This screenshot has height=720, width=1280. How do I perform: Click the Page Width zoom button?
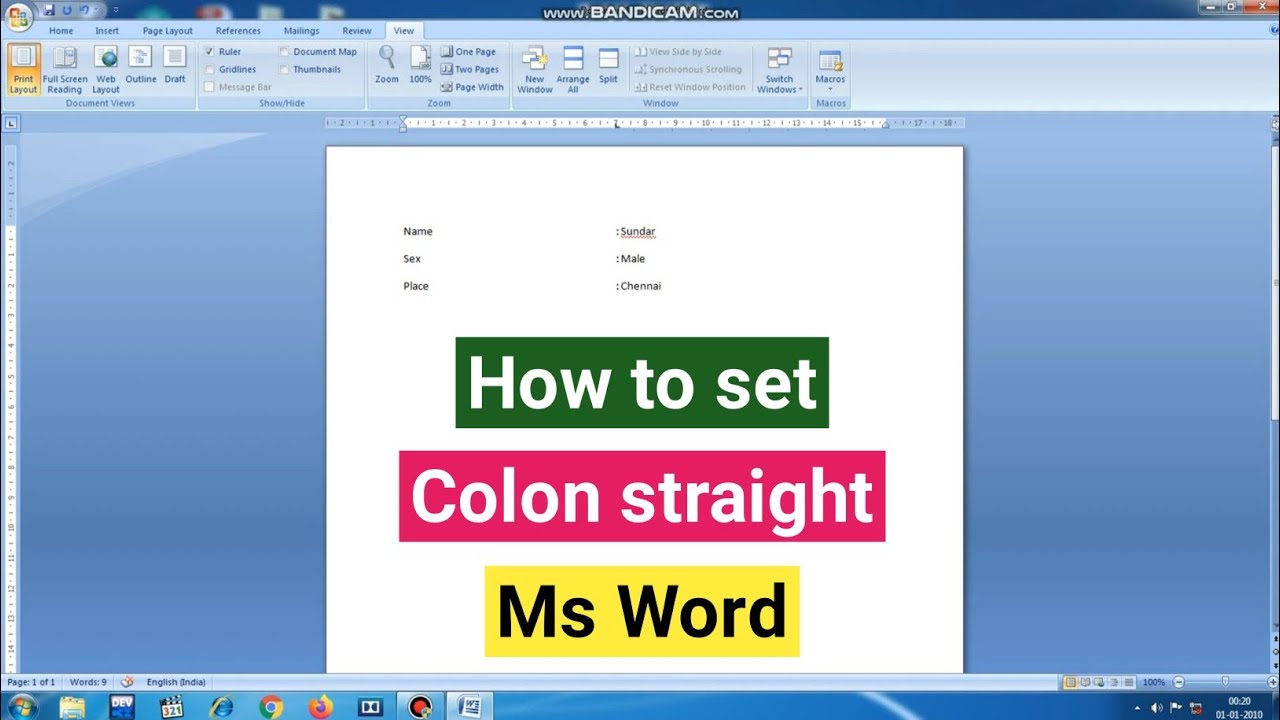[x=472, y=87]
